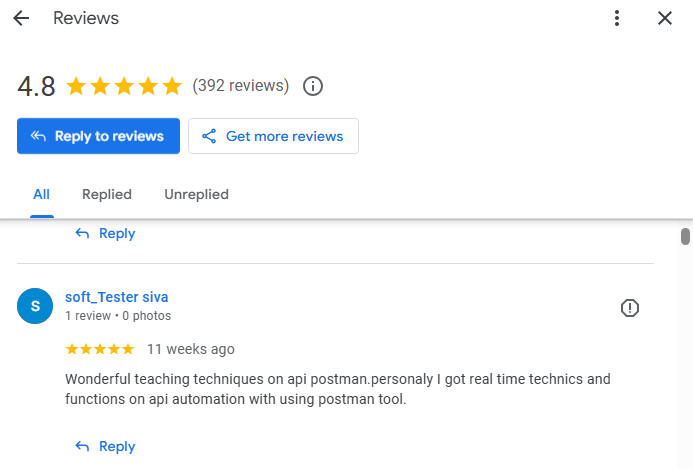The height and width of the screenshot is (469, 693).
Task: Open soft_Tester siva's profile link
Action: (117, 297)
